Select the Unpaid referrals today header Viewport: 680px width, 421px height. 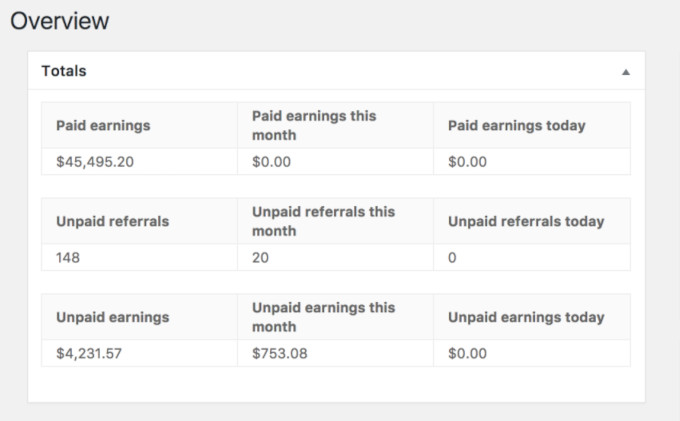click(x=525, y=222)
